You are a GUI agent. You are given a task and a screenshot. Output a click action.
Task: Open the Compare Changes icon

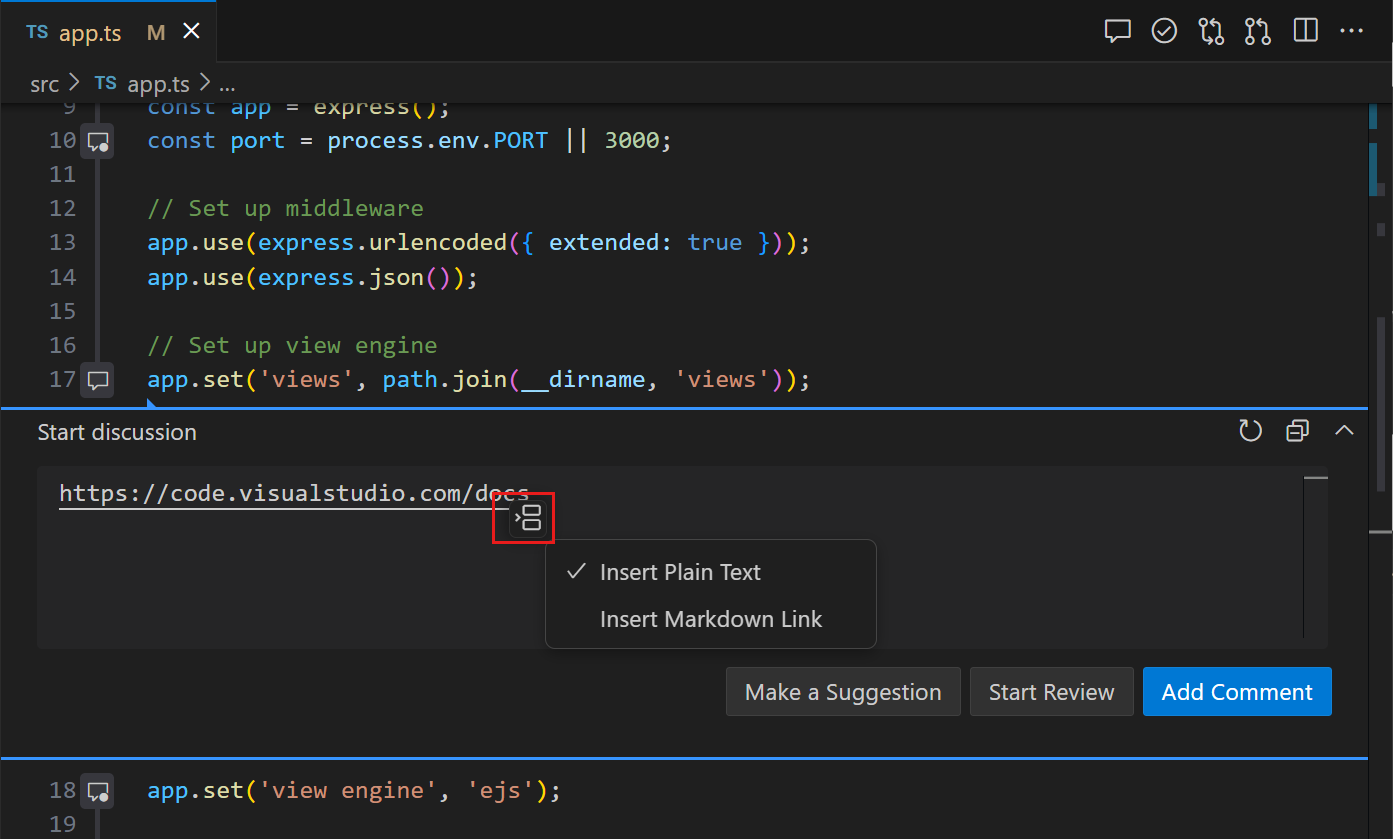coord(1211,31)
